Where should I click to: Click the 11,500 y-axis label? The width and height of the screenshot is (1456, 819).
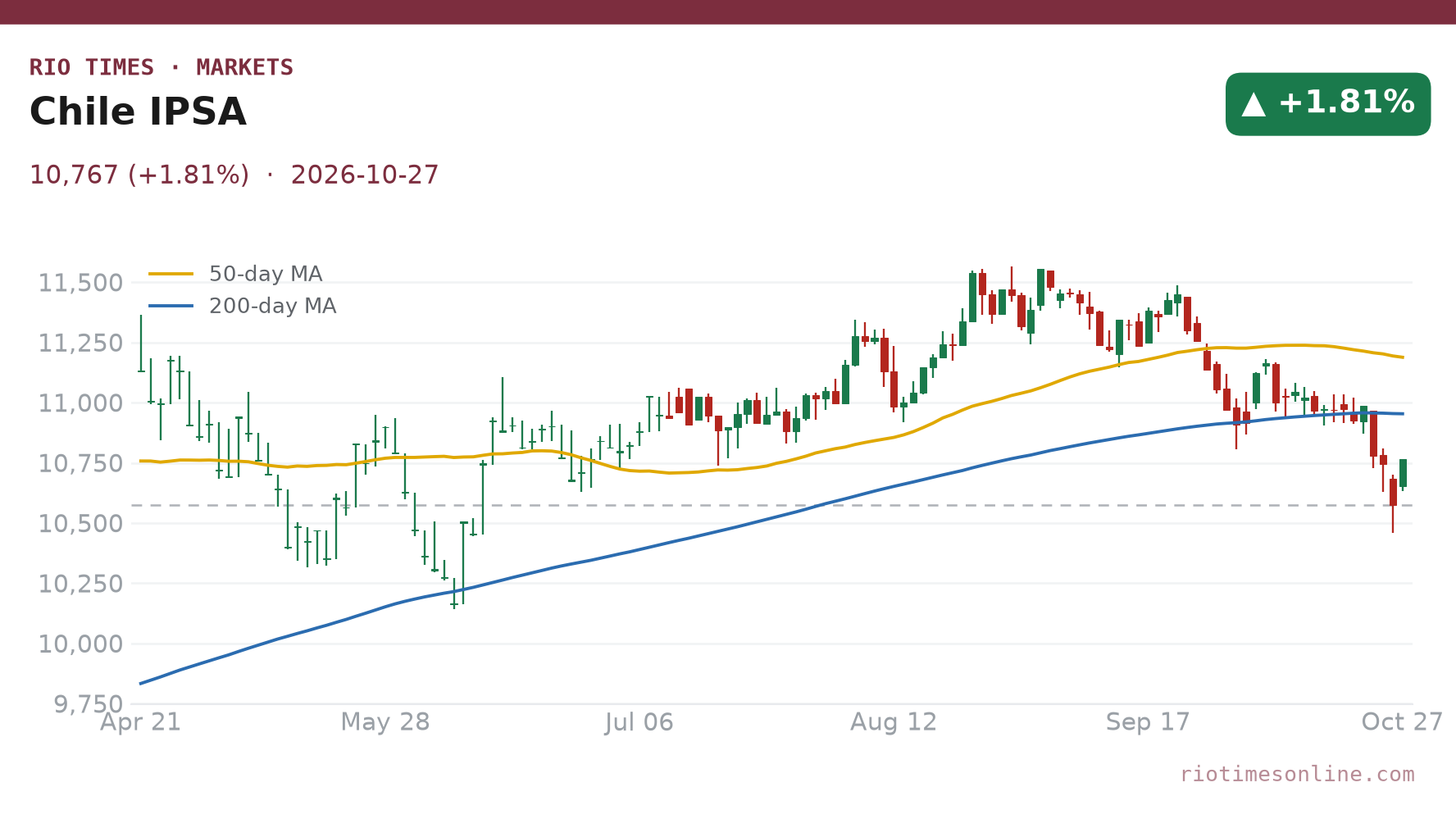pyautogui.click(x=81, y=283)
